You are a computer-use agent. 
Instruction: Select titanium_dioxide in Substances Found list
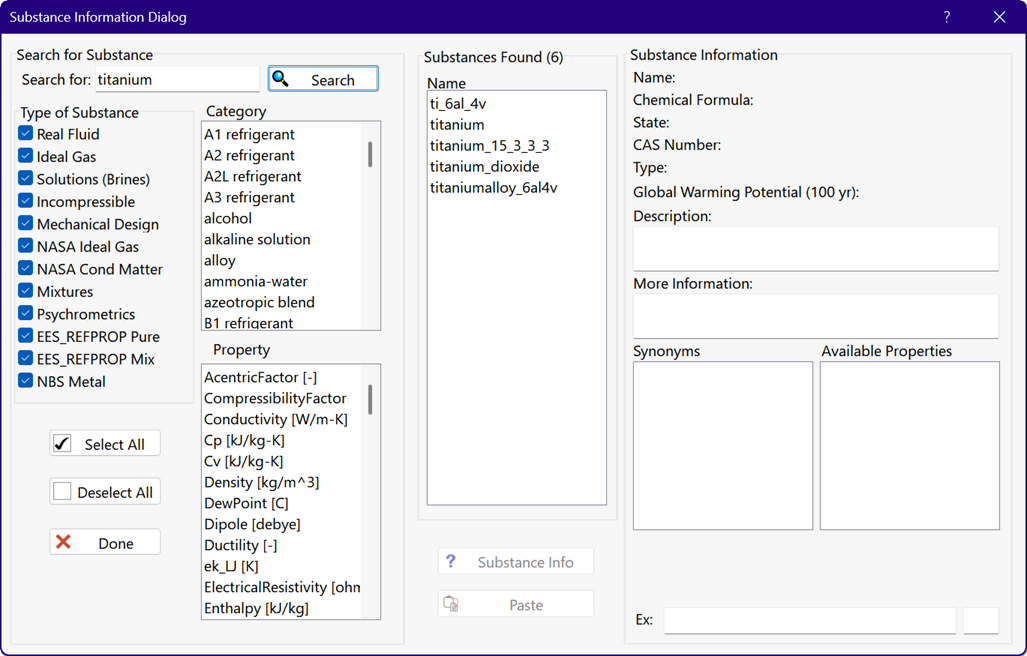484,167
